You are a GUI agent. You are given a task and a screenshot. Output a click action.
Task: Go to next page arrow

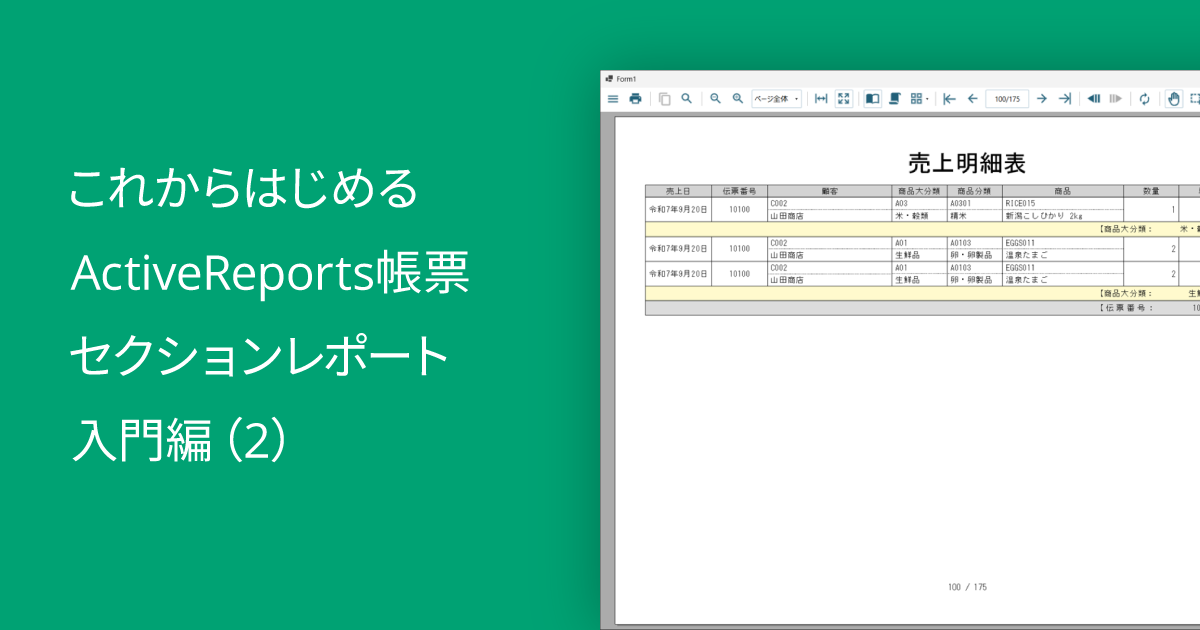click(1042, 98)
